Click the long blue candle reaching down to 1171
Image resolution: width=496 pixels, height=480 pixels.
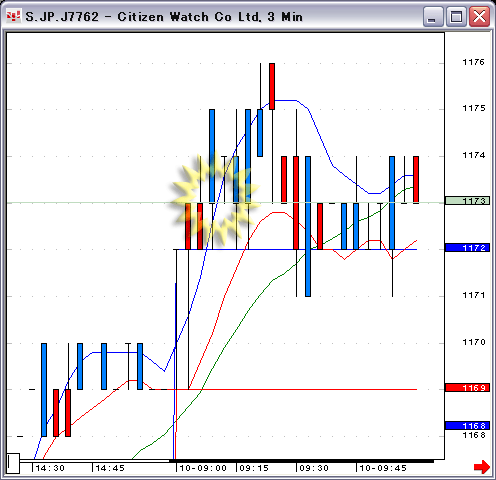[308, 226]
